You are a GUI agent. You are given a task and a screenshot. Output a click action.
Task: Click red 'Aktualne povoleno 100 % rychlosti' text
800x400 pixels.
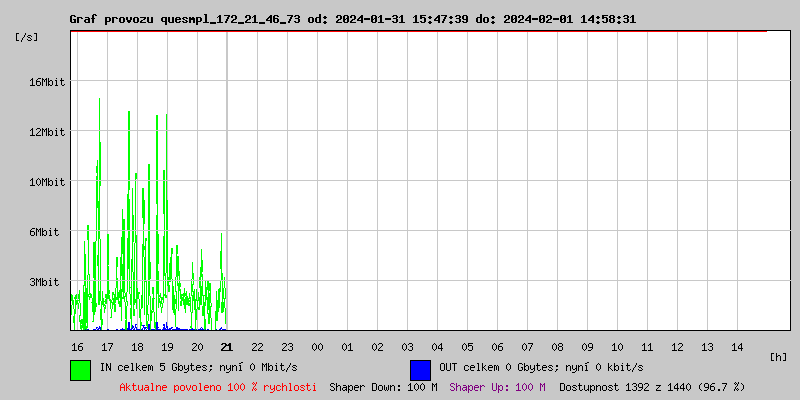[218, 387]
